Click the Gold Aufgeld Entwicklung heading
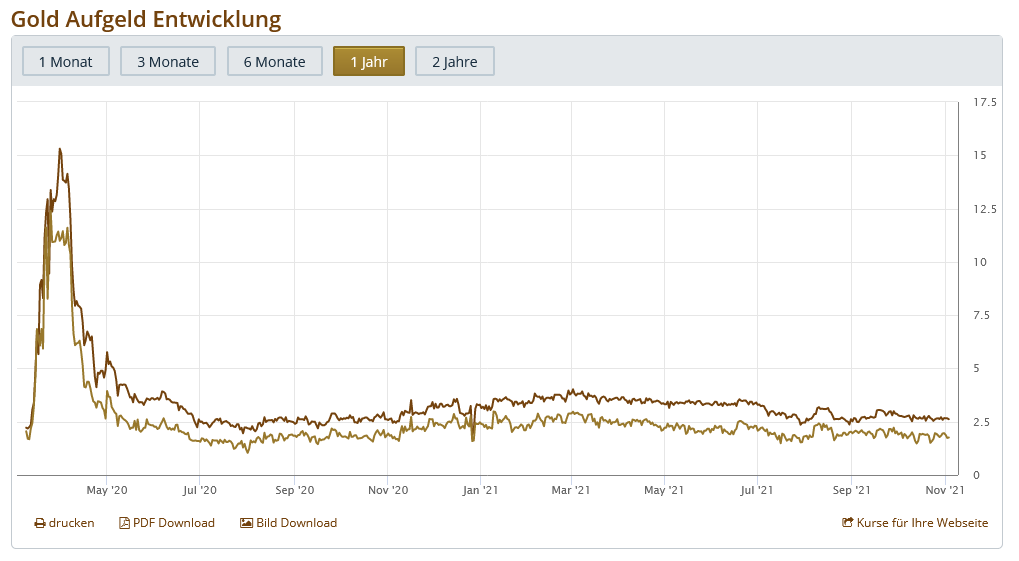 tap(146, 19)
